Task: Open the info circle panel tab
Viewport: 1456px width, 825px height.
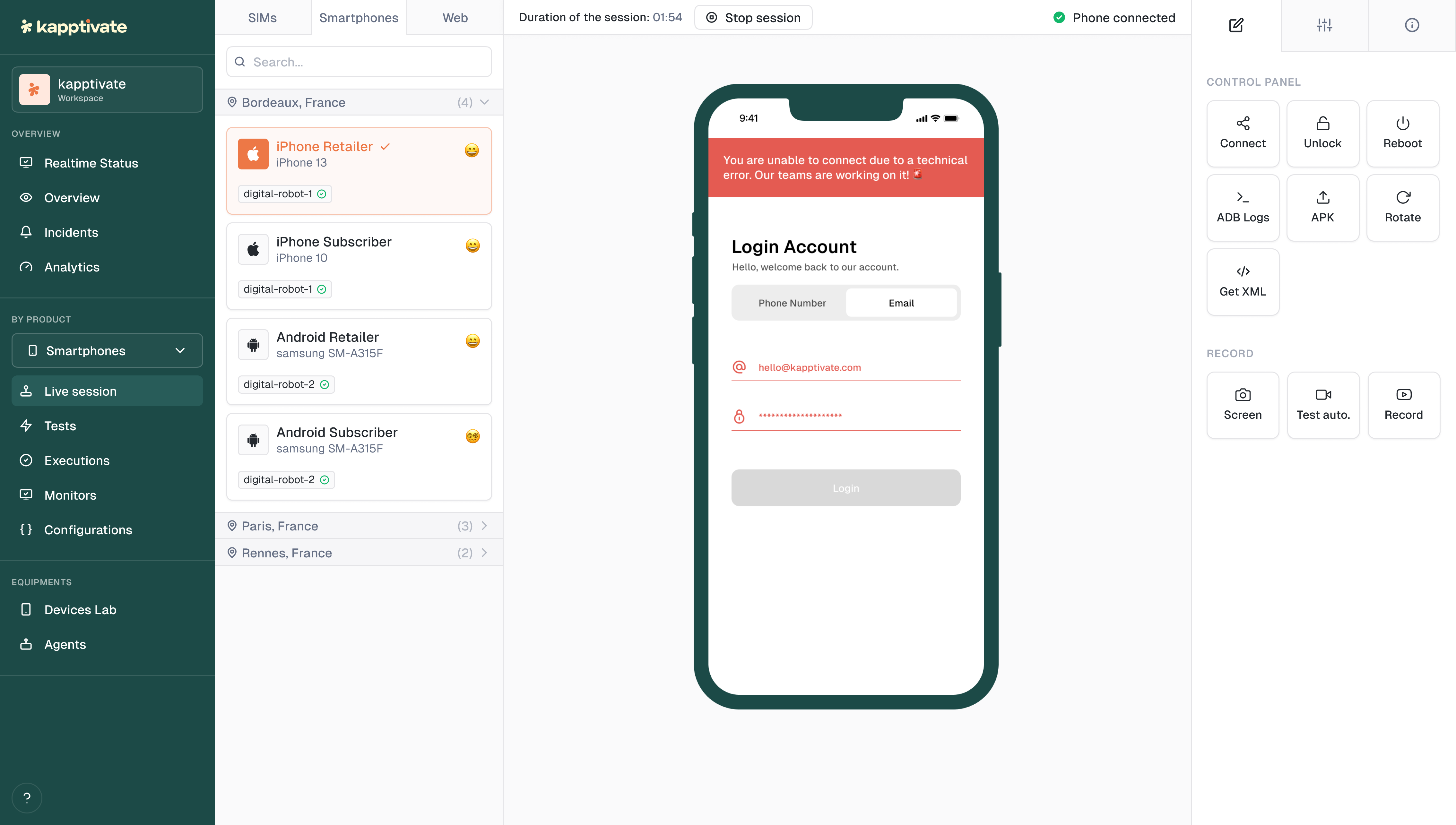Action: coord(1411,25)
